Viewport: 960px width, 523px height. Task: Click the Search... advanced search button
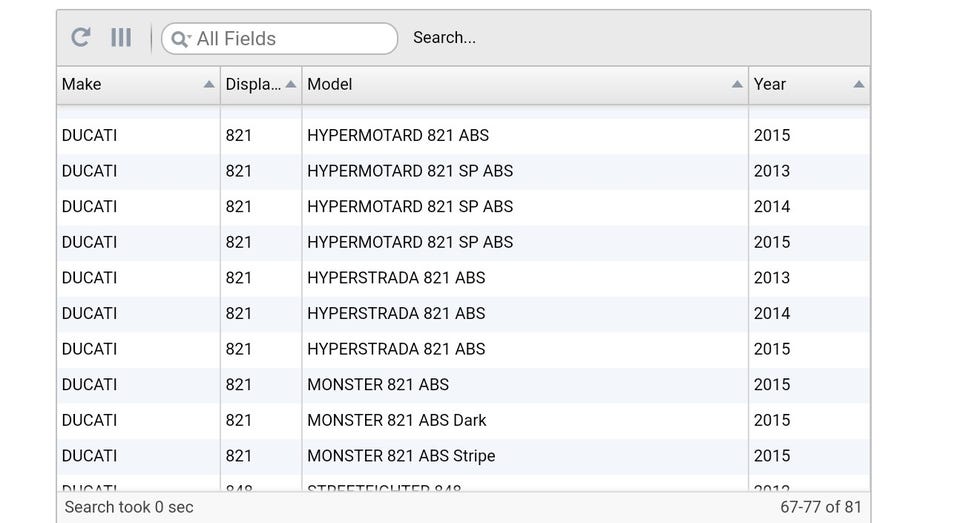[444, 38]
